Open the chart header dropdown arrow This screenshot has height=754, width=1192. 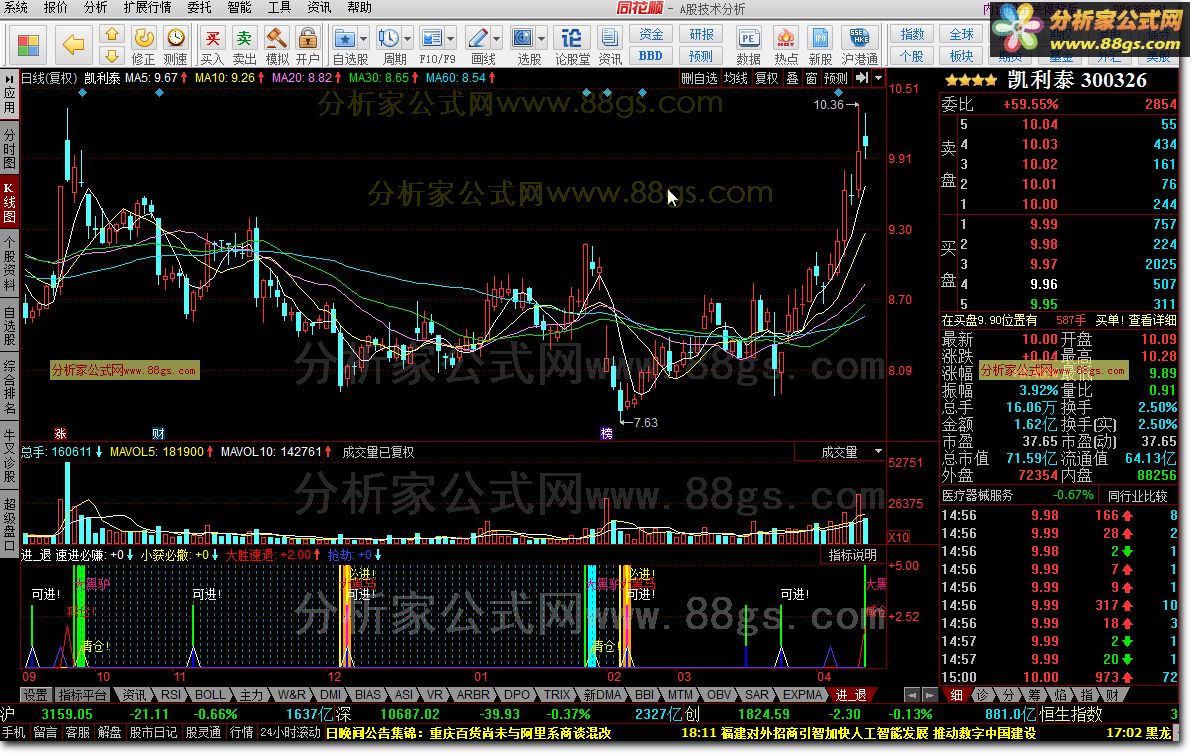pos(878,78)
